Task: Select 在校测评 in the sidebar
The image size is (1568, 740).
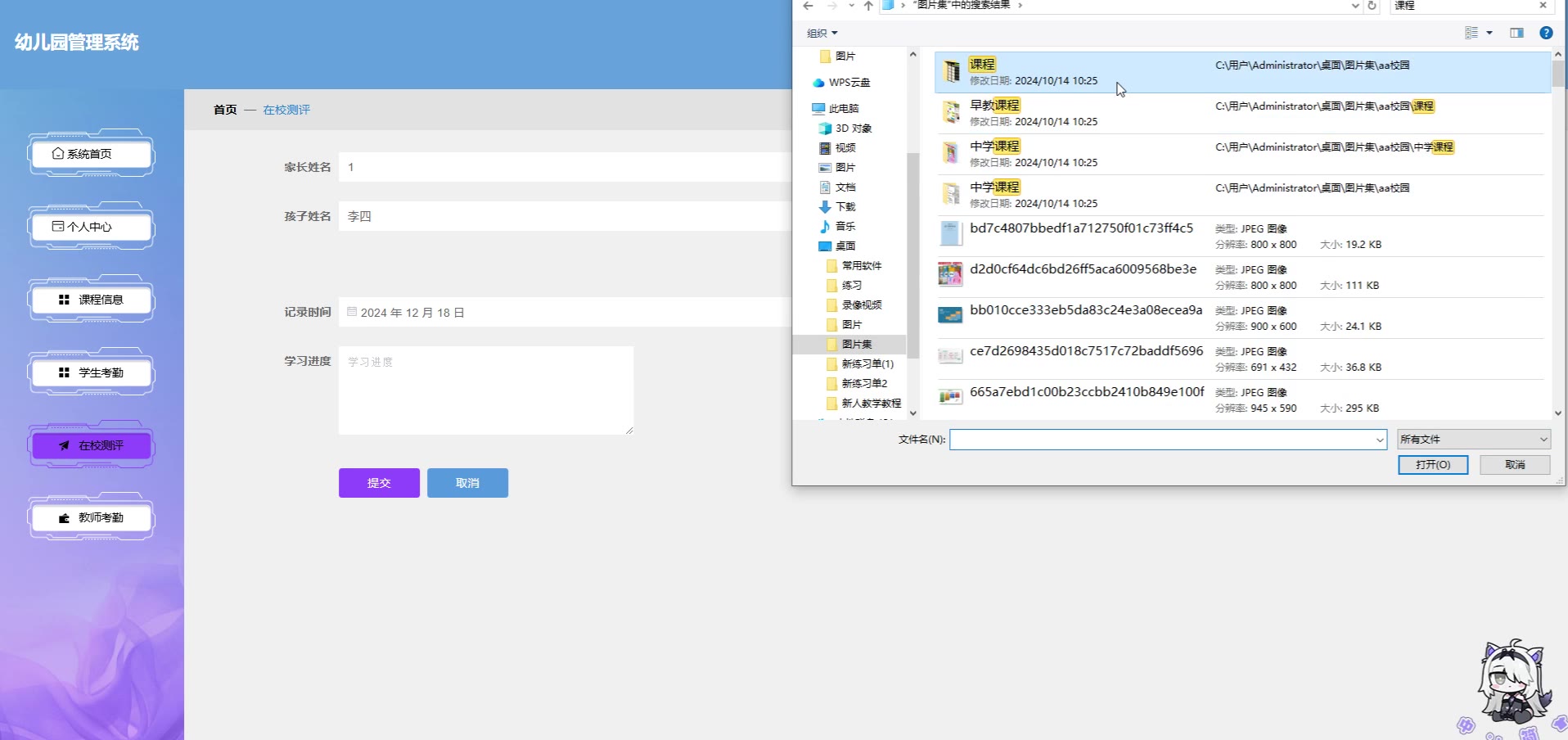Action: pos(91,445)
